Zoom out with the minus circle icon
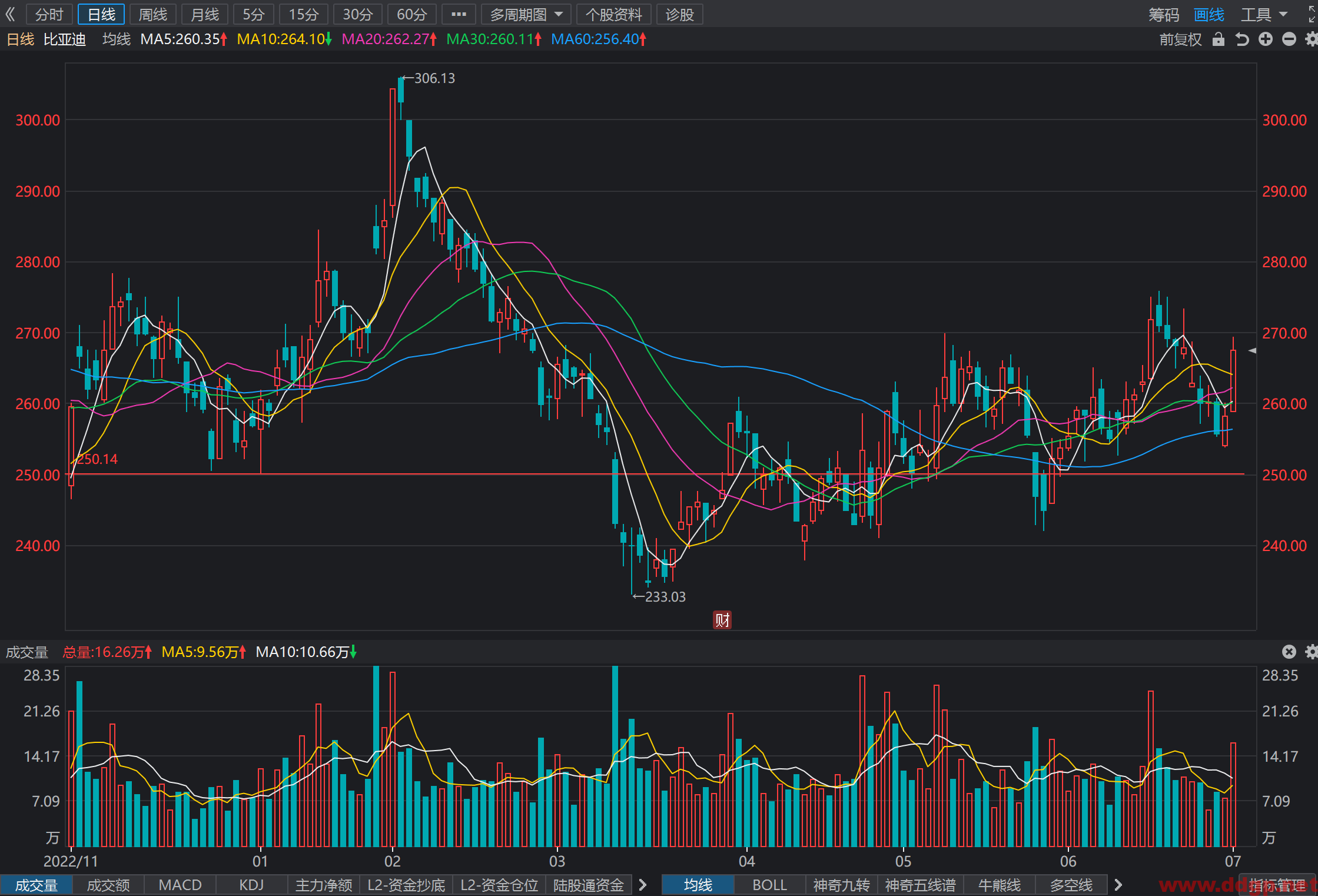This screenshot has width=1318, height=896. click(1289, 39)
